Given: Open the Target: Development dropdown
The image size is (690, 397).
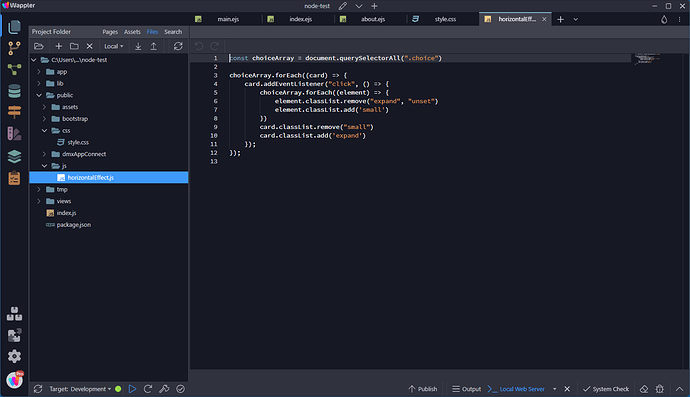Looking at the screenshot, I should point(80,389).
